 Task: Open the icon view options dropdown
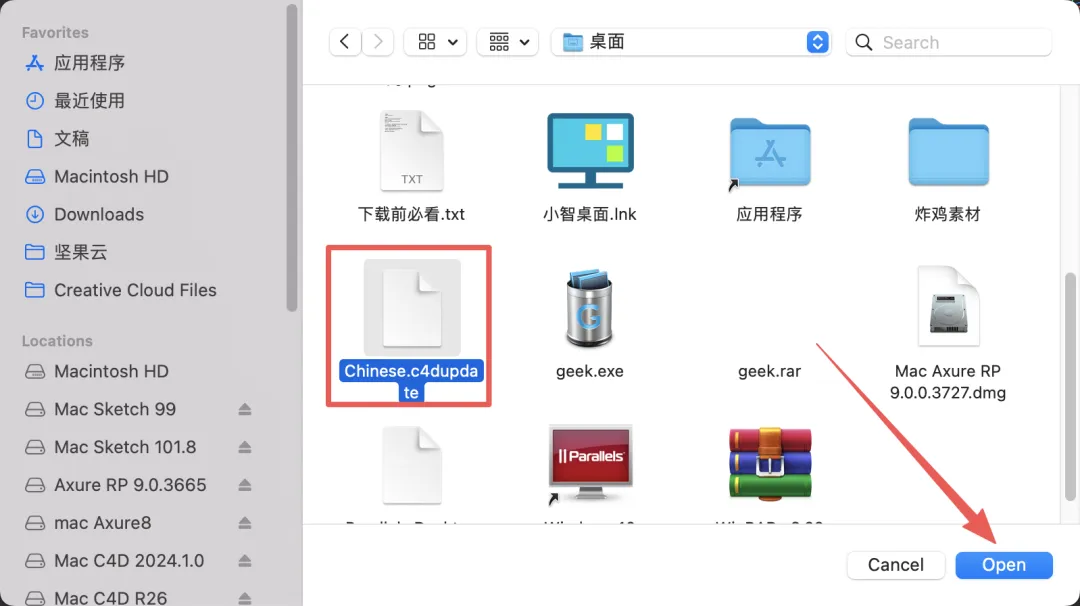click(435, 42)
